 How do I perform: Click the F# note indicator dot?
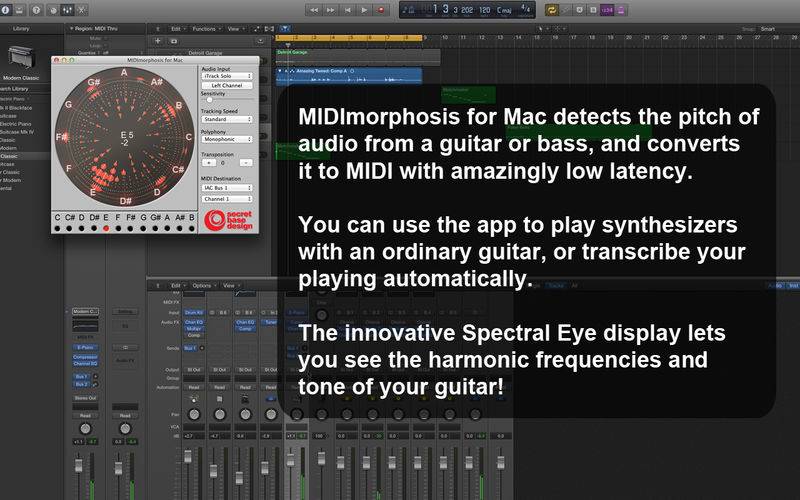coord(131,229)
